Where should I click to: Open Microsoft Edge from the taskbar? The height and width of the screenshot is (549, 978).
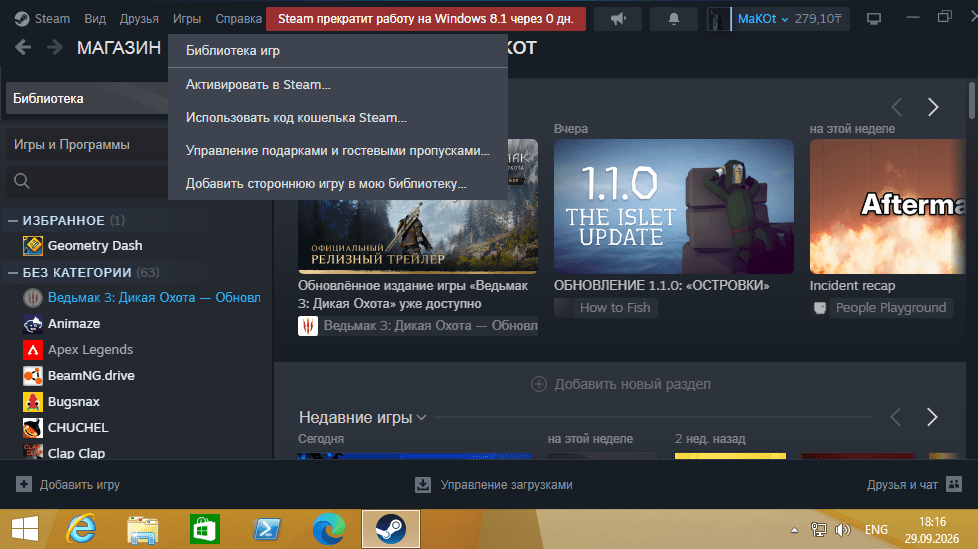pos(329,529)
